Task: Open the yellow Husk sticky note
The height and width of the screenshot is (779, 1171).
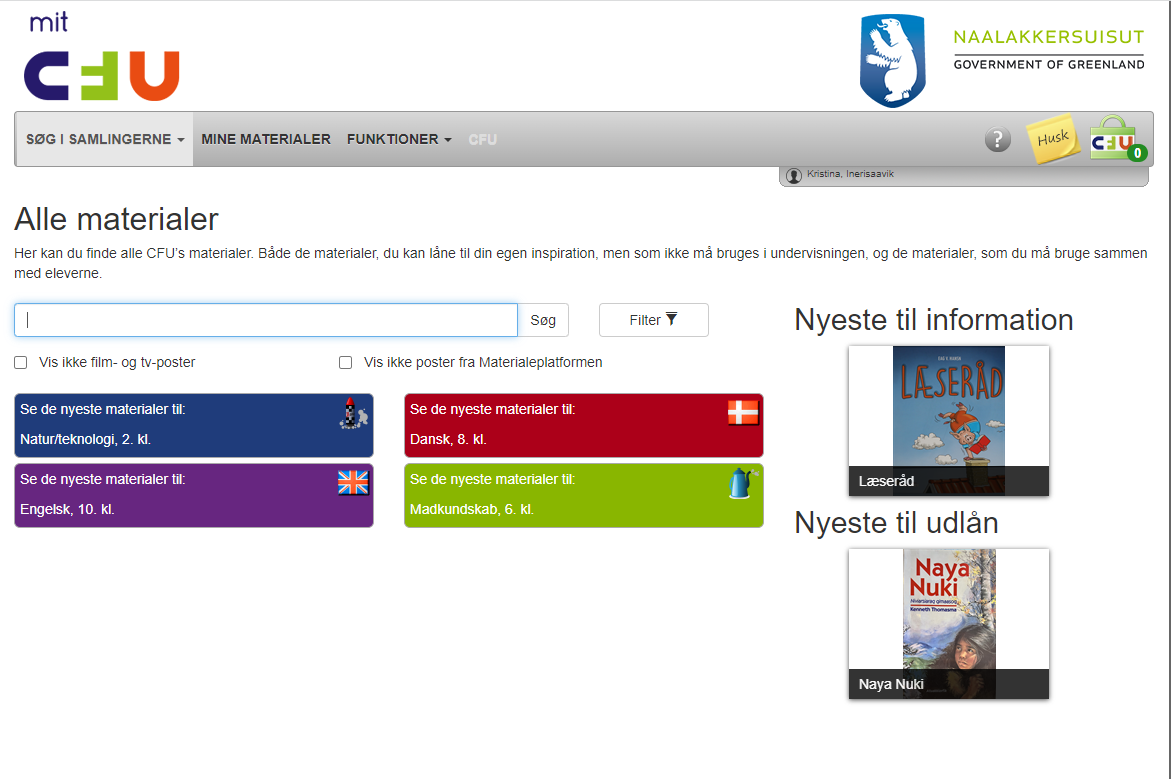Action: (1053, 140)
